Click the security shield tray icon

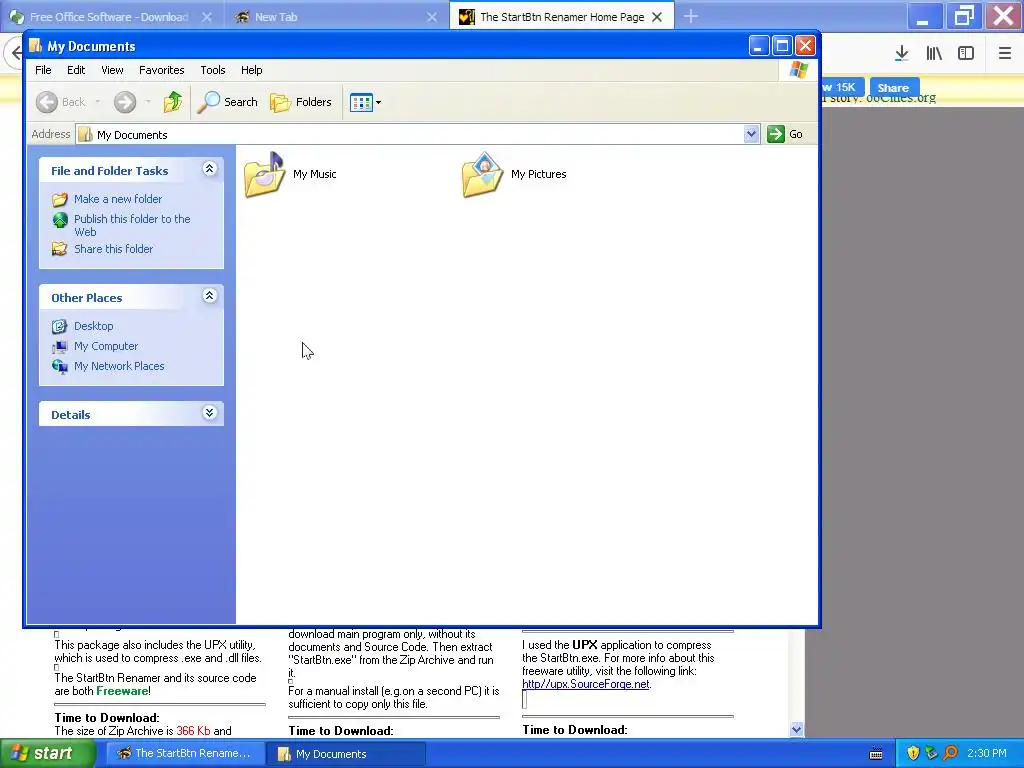pyautogui.click(x=913, y=754)
